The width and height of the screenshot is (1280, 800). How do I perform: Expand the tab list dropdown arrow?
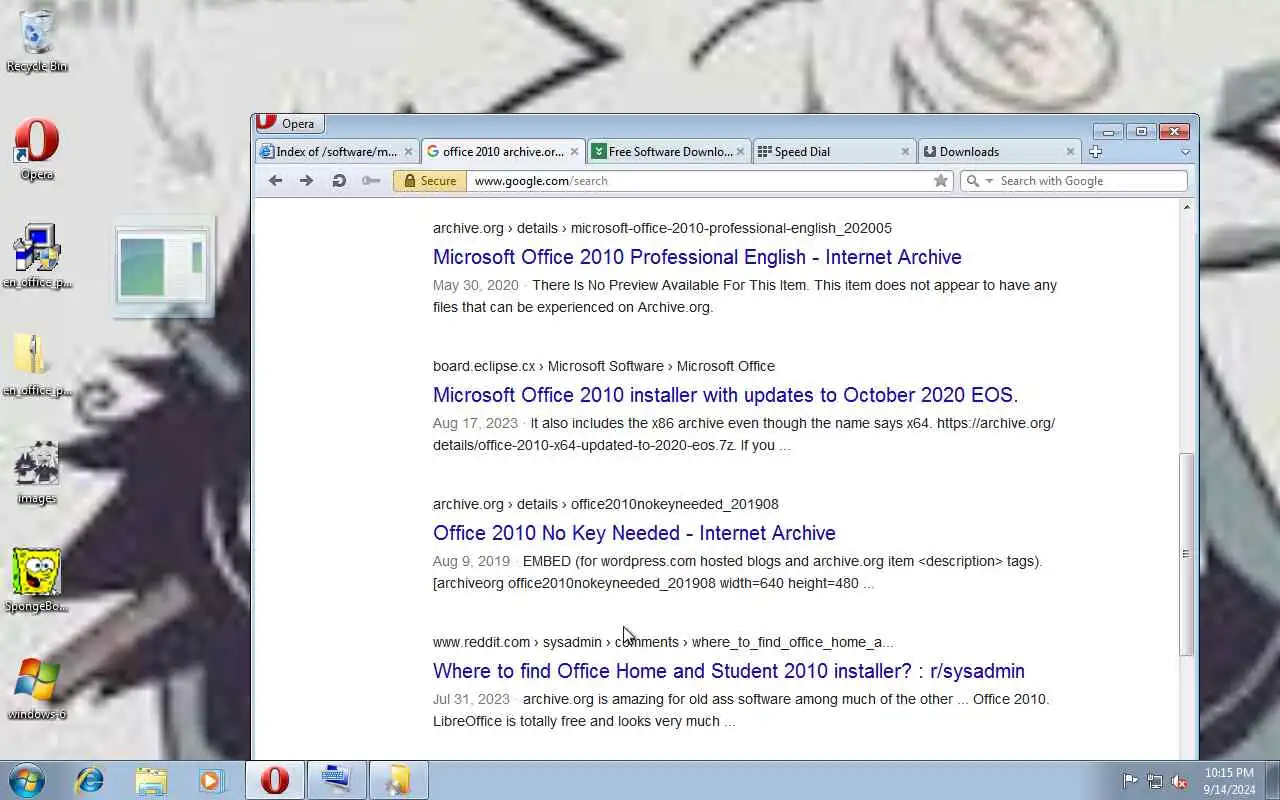point(1185,153)
